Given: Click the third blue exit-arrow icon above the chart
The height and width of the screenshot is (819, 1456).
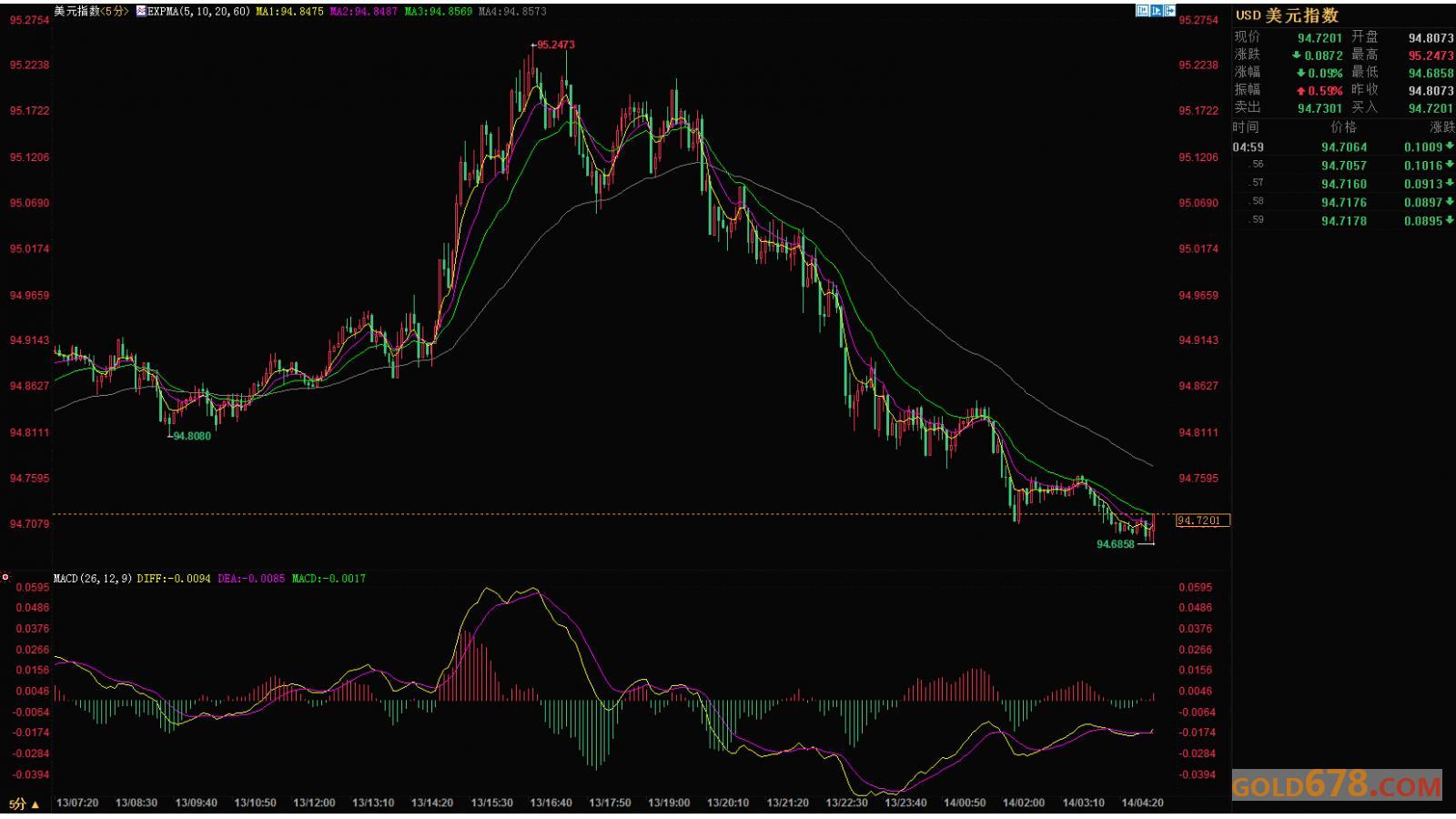Looking at the screenshot, I should click(1170, 11).
